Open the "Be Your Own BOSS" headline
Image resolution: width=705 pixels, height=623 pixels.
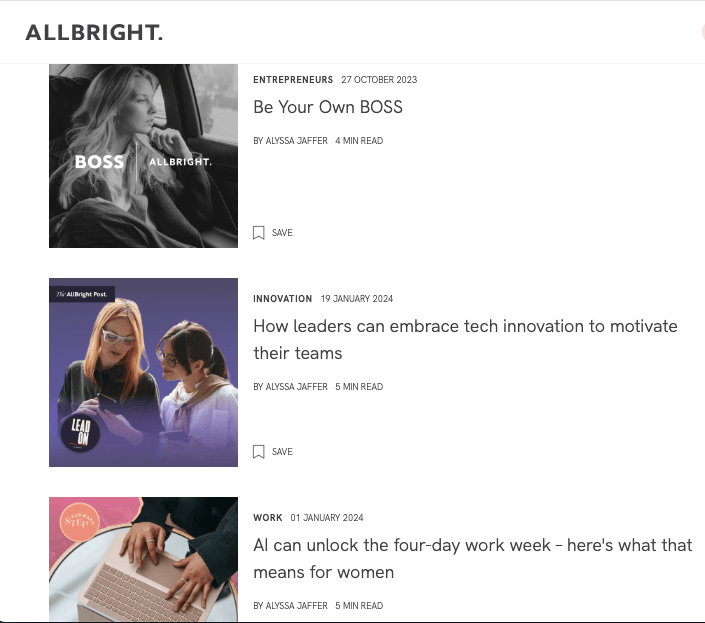328,107
